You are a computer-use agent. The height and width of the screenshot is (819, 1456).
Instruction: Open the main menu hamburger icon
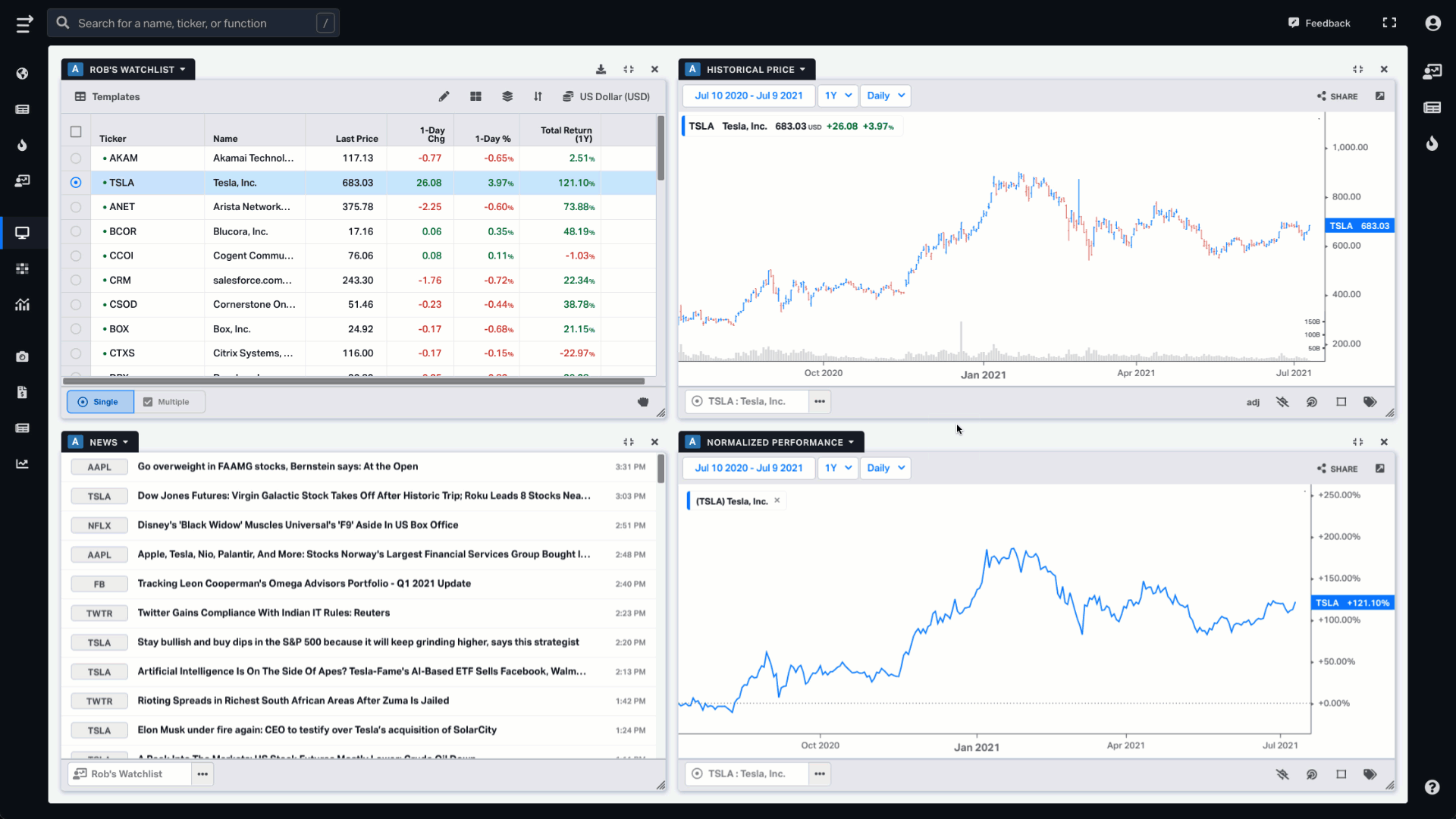click(24, 24)
